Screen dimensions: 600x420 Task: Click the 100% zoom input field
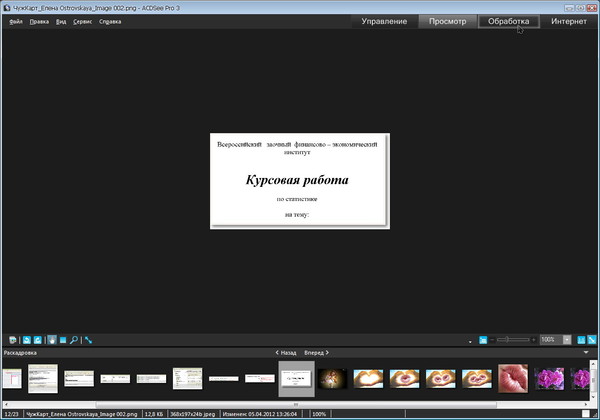[551, 340]
